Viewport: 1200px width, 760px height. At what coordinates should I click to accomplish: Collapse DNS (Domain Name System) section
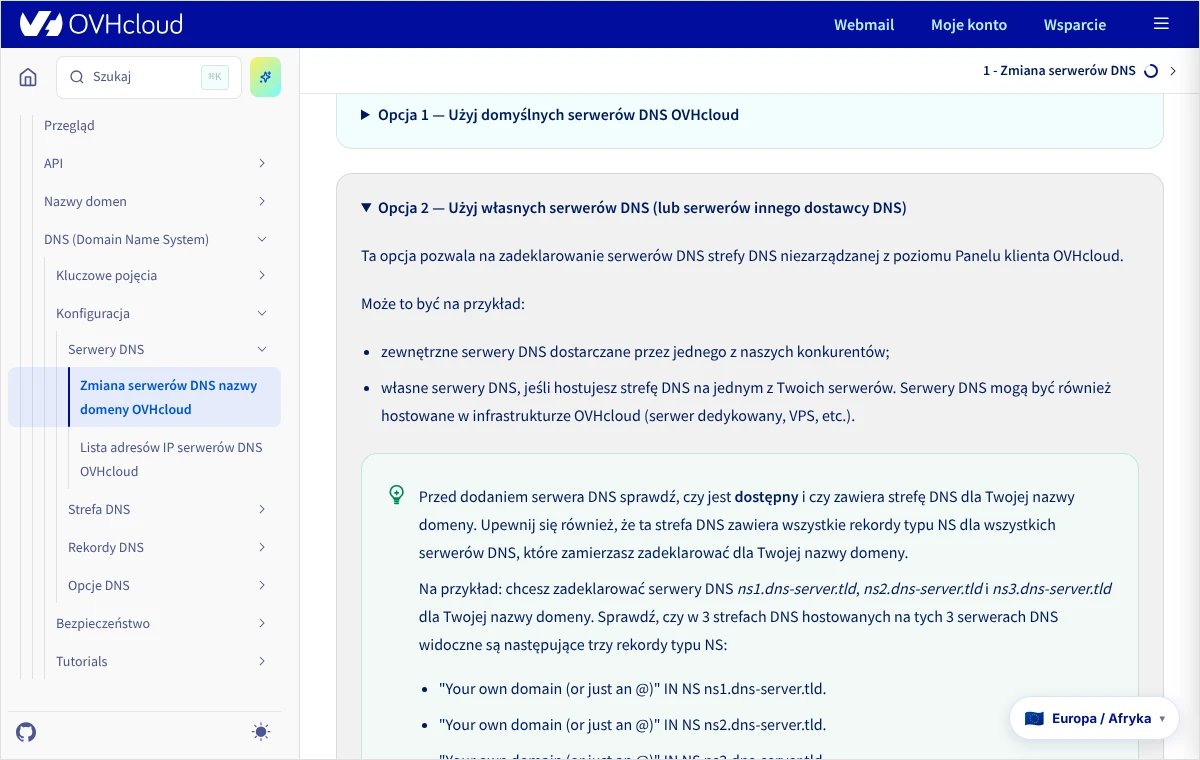[155, 239]
